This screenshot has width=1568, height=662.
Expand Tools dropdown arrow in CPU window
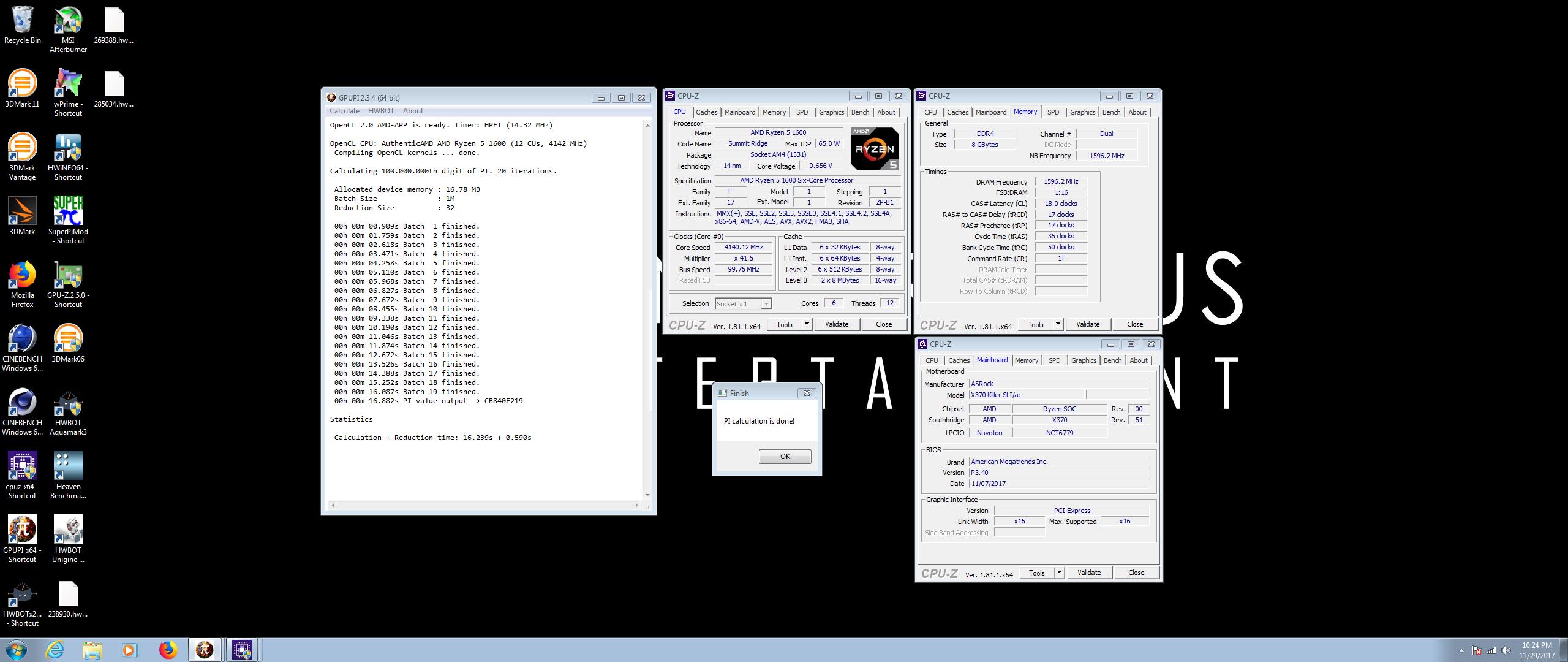807,324
